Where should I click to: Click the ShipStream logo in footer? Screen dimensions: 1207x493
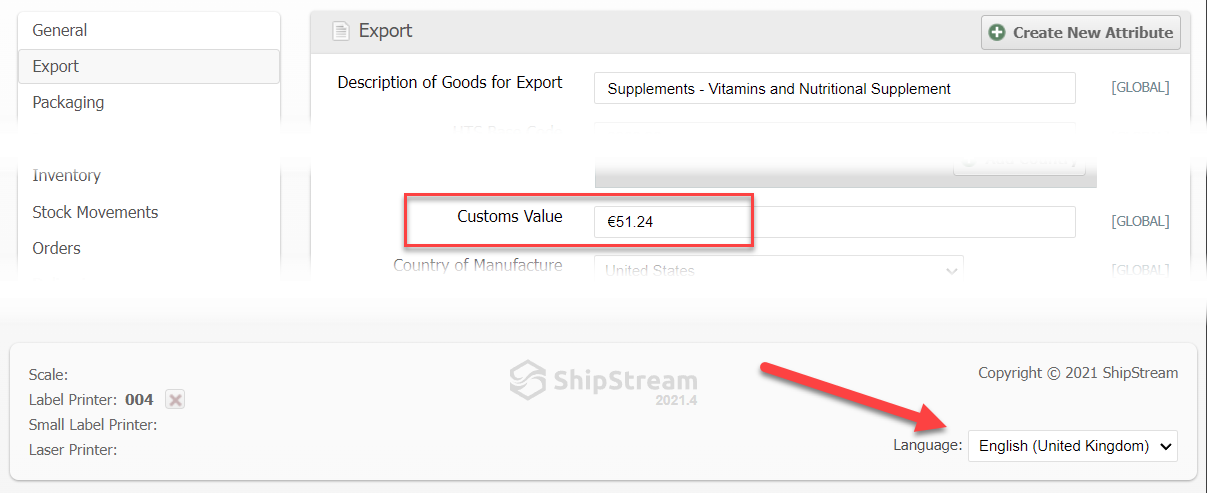tap(603, 380)
